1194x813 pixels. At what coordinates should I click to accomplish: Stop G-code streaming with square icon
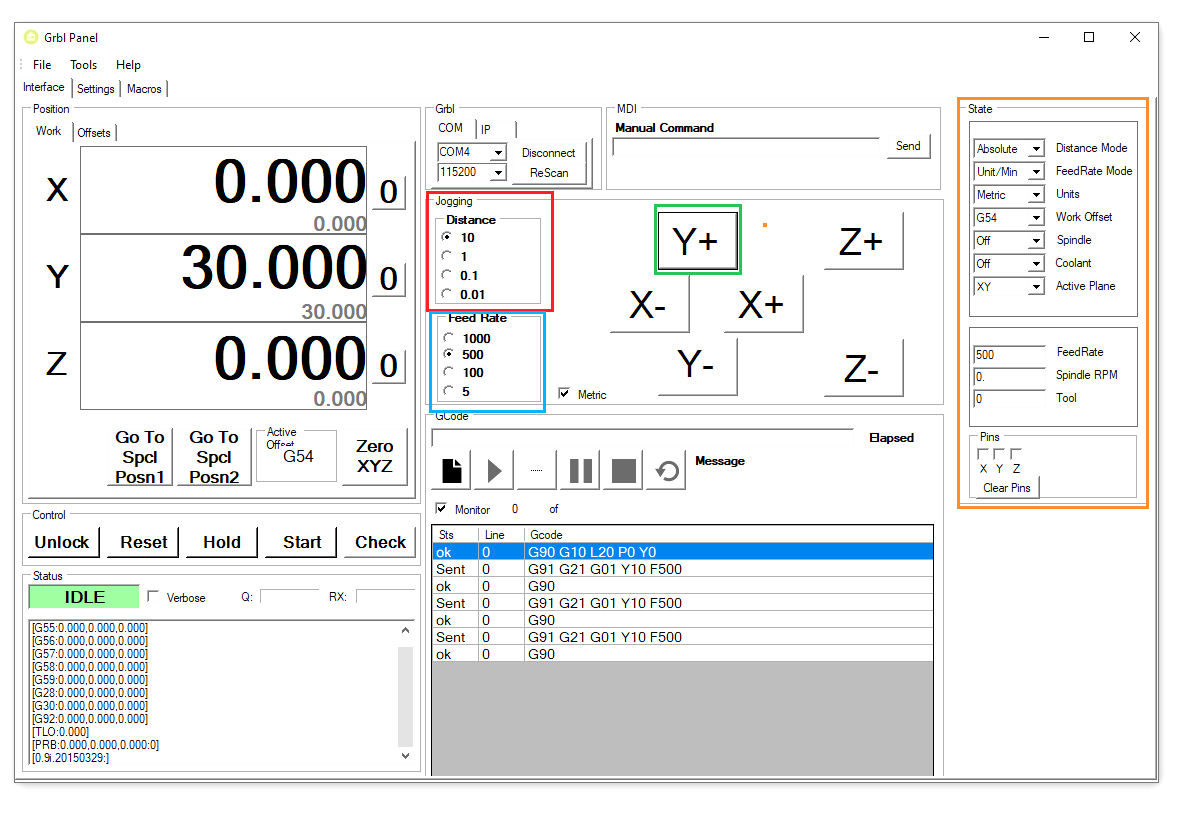624,470
